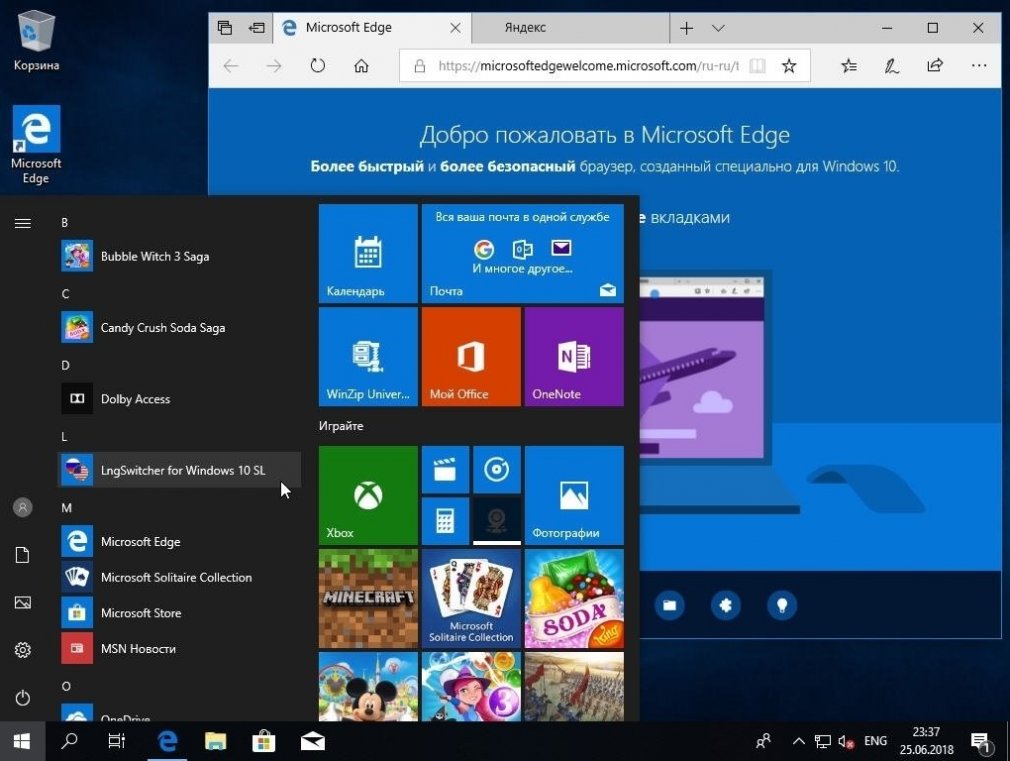This screenshot has width=1010, height=761.
Task: Open the Мой Office tile
Action: pos(471,356)
